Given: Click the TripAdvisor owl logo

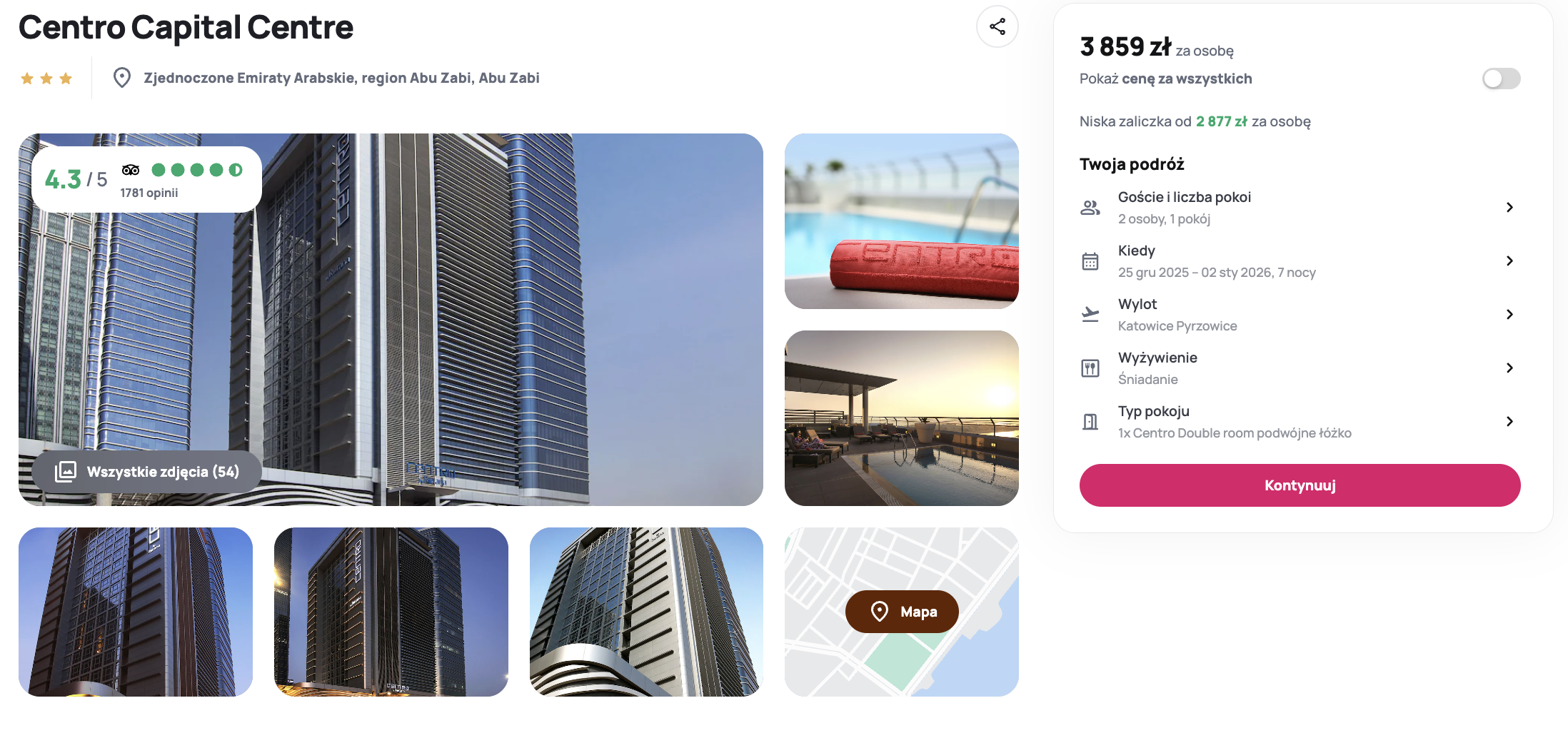Looking at the screenshot, I should coord(131,170).
